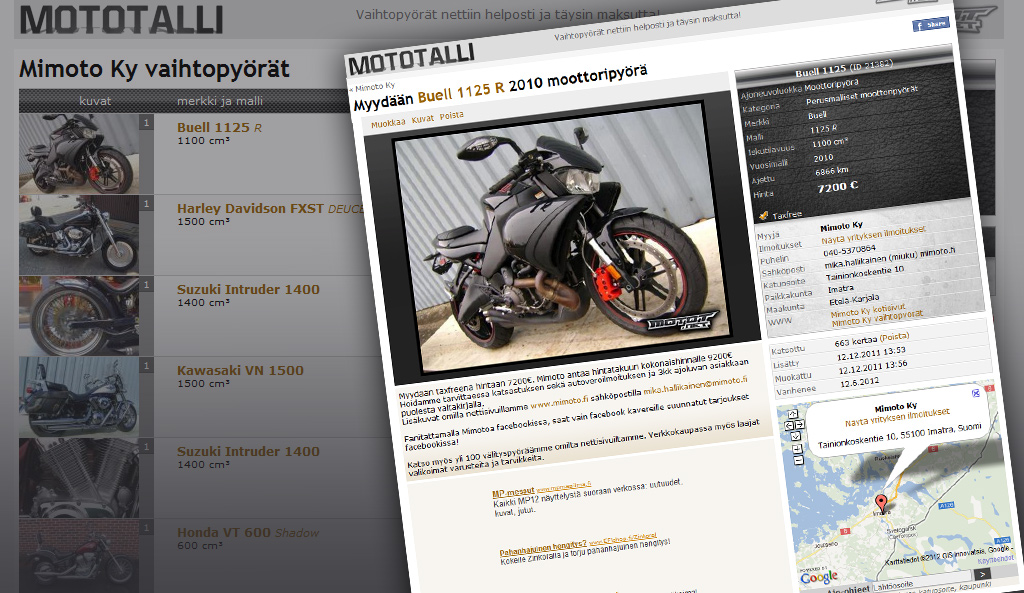Open the Mimoto Ky kotisivut link
Viewport: 1024px width, 593px height.
coord(865,311)
